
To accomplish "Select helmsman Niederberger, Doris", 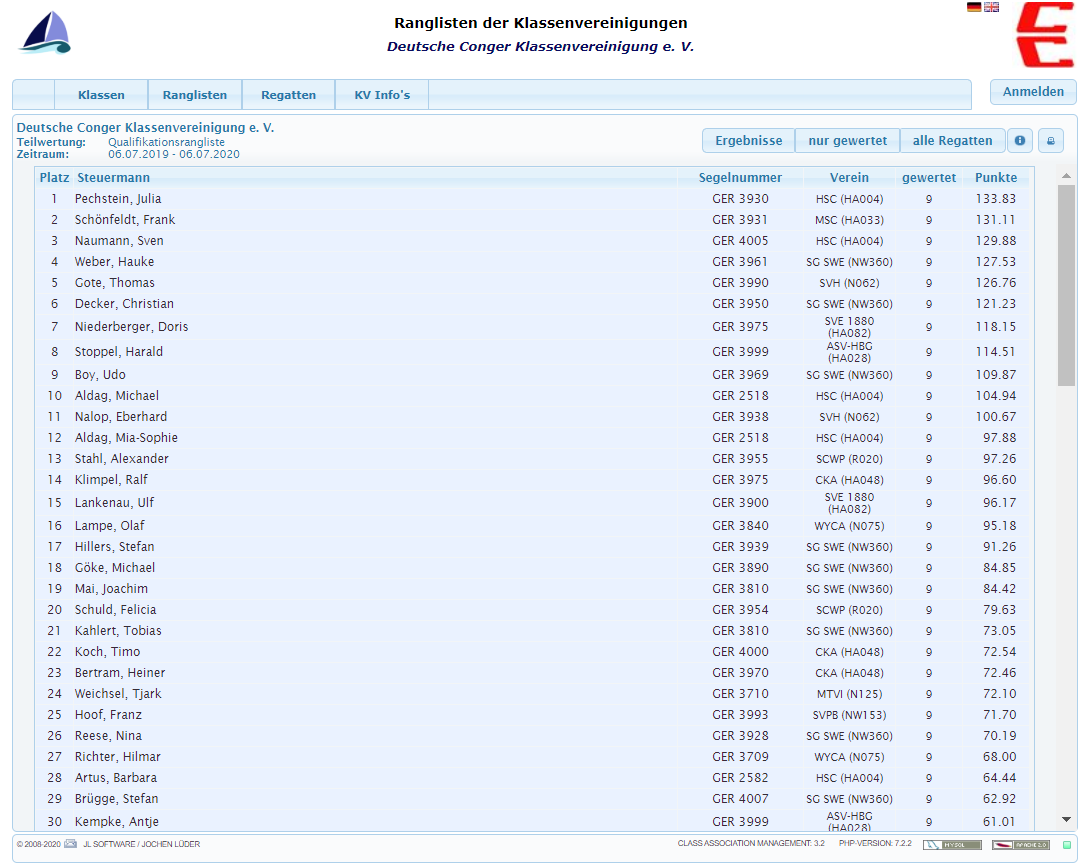I will [x=131, y=327].
